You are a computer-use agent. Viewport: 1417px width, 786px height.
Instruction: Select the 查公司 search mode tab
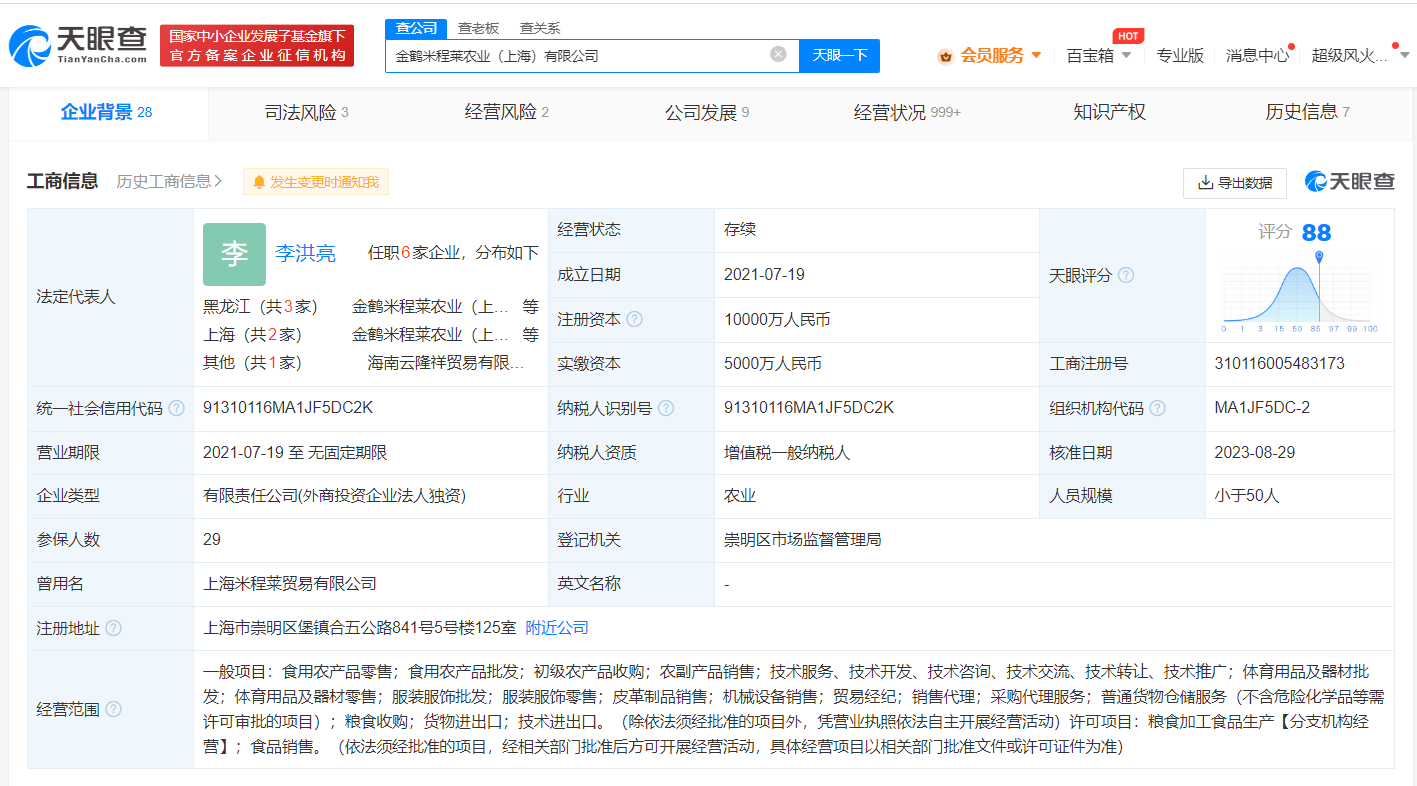coord(416,28)
